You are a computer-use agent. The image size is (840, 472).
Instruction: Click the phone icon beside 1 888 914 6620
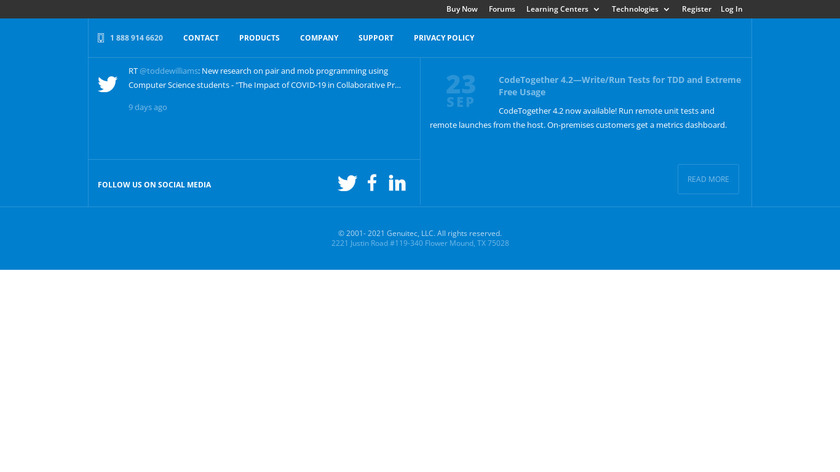(101, 38)
